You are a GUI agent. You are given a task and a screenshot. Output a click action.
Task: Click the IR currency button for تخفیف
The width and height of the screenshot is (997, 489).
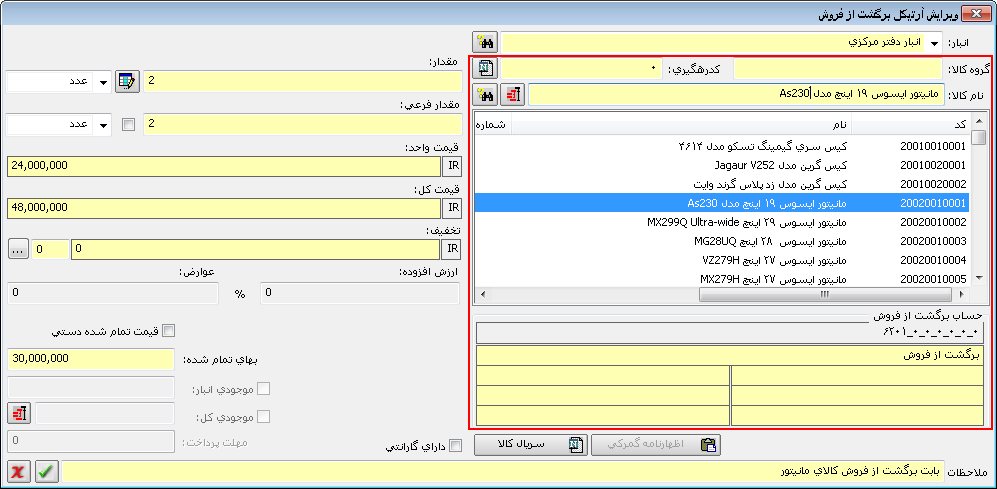click(451, 249)
